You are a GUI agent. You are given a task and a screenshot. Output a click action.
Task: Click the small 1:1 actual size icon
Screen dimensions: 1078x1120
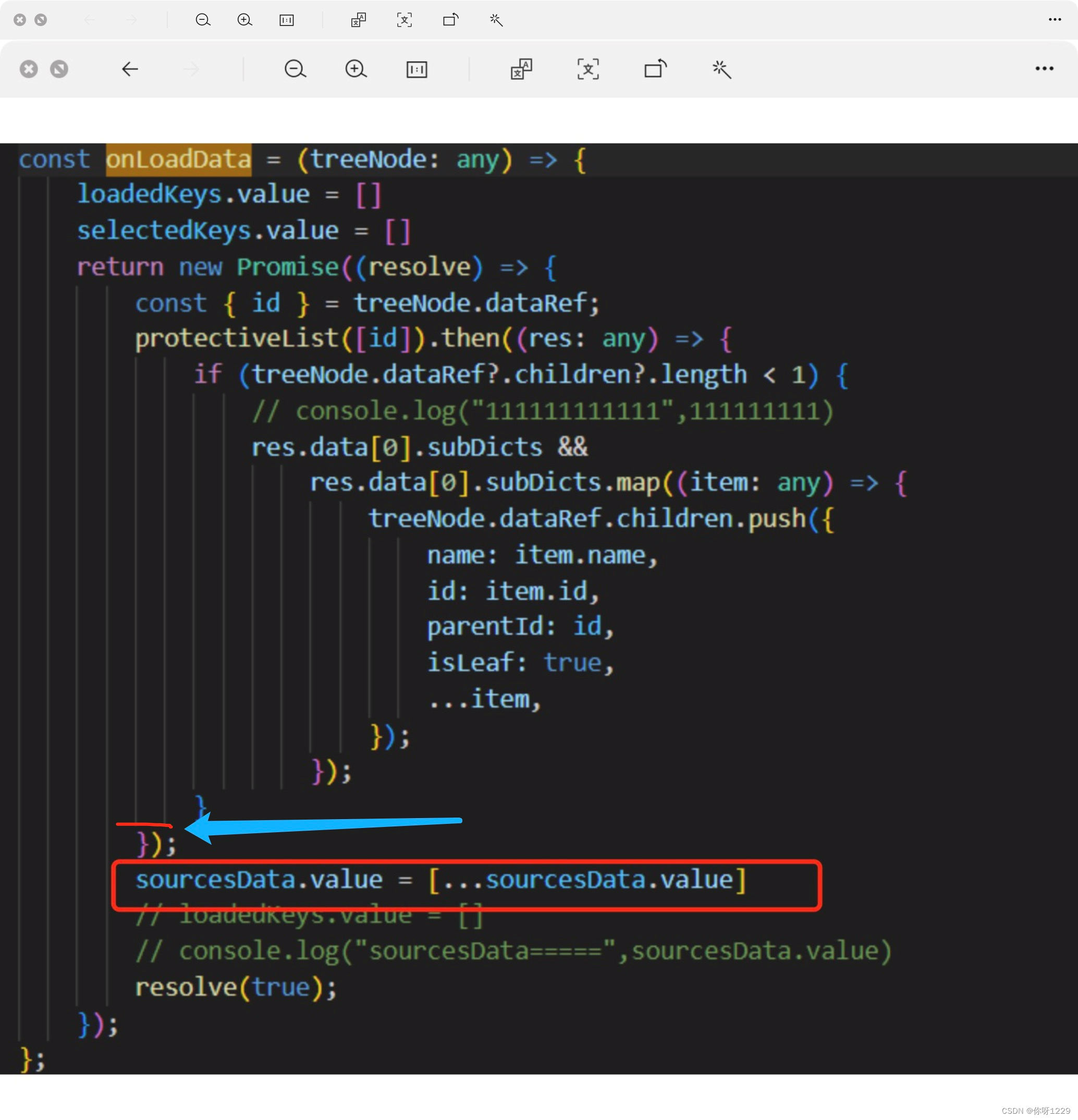pyautogui.click(x=286, y=20)
